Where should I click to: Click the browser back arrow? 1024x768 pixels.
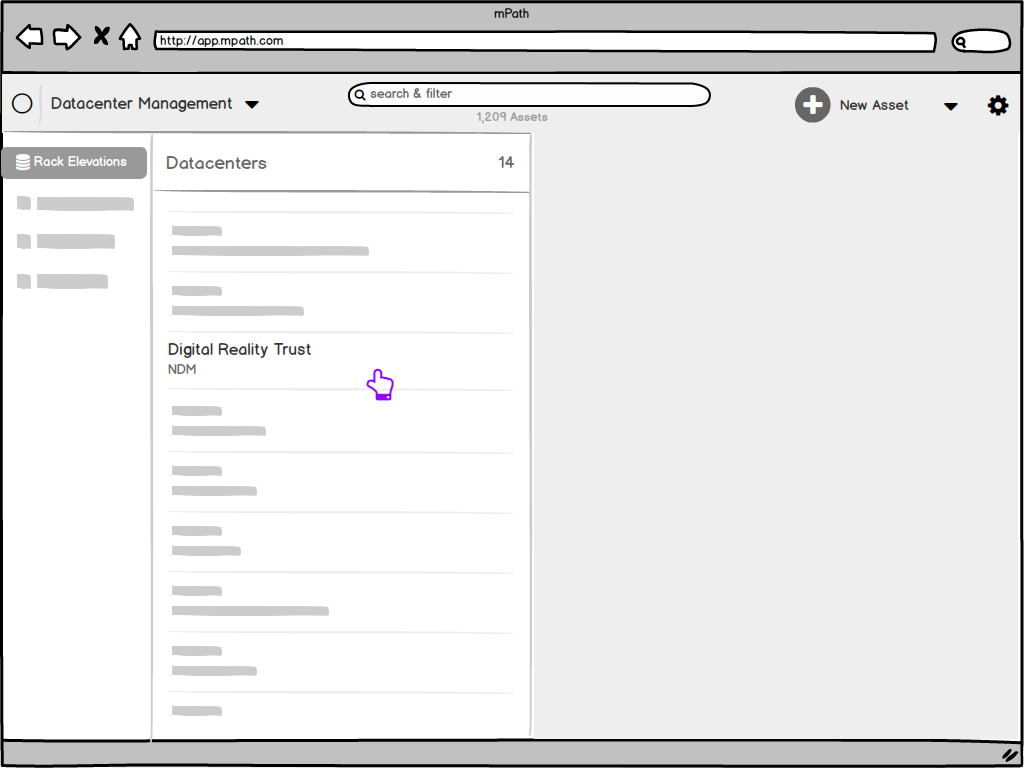29,36
